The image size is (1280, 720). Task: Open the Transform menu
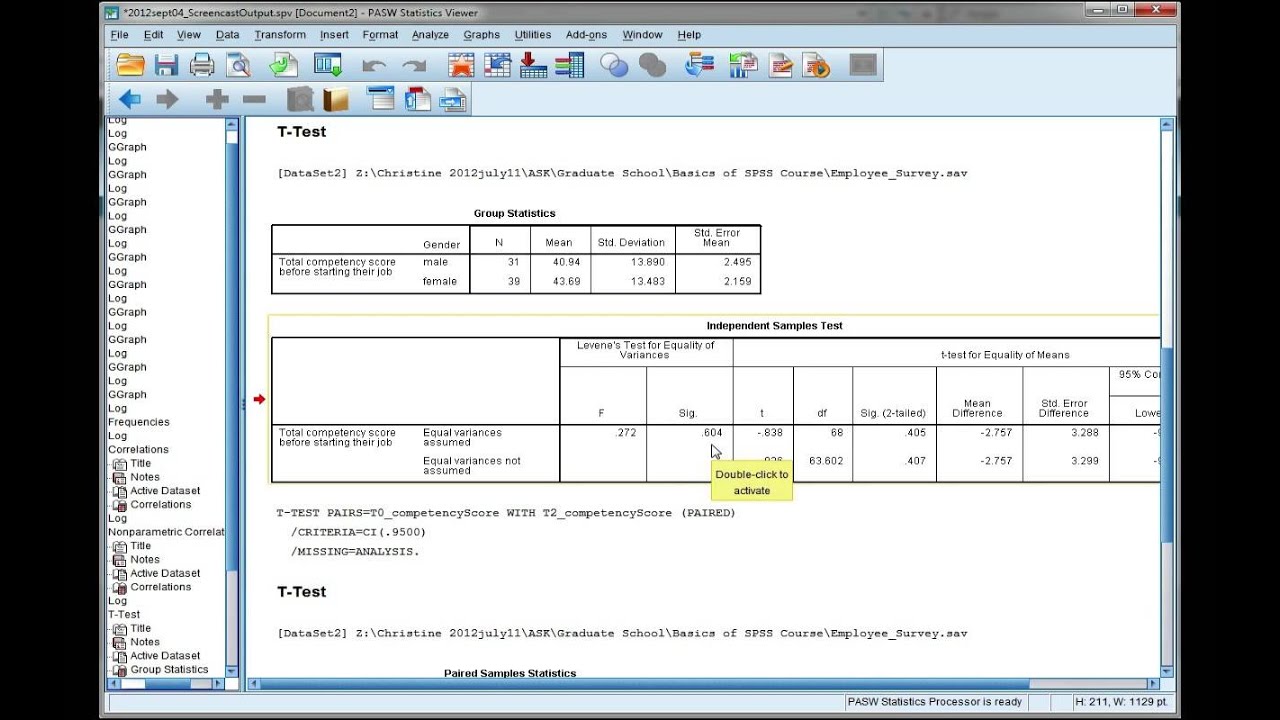click(x=280, y=35)
